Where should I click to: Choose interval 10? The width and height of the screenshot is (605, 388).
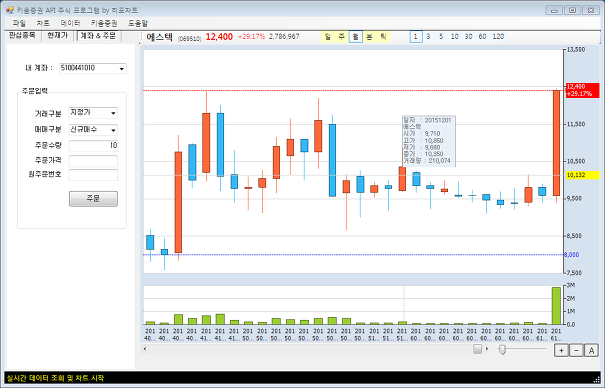click(x=455, y=37)
